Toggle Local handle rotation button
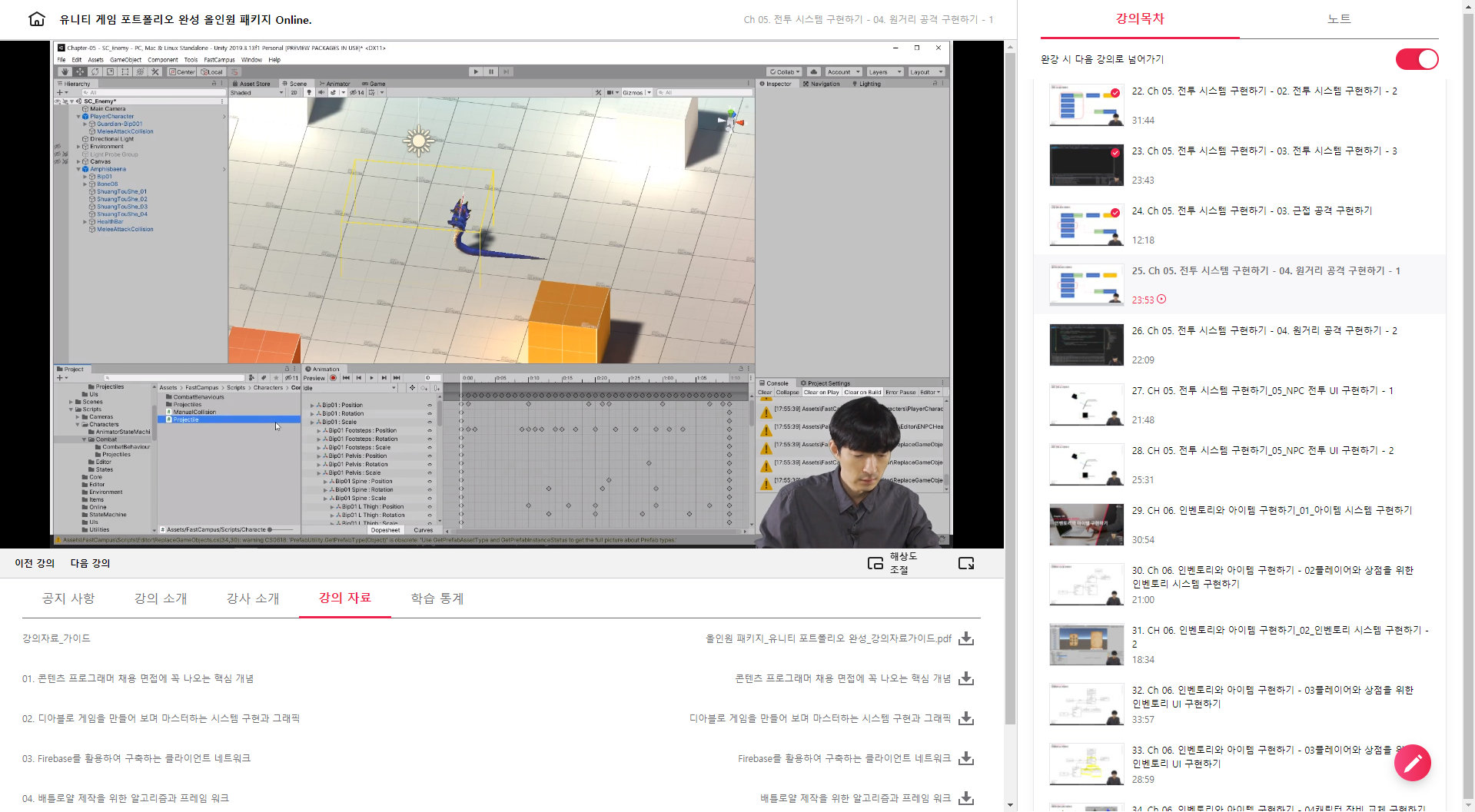The height and width of the screenshot is (812, 1475). tap(212, 71)
